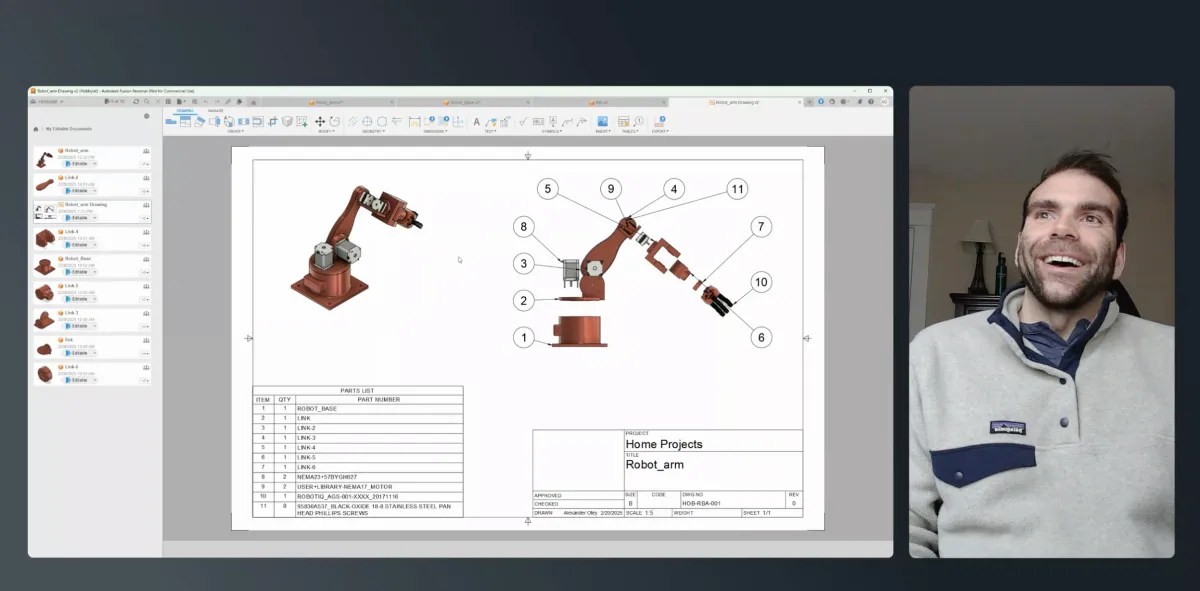
Task: Click the Parts Table tool icon
Action: (623, 122)
